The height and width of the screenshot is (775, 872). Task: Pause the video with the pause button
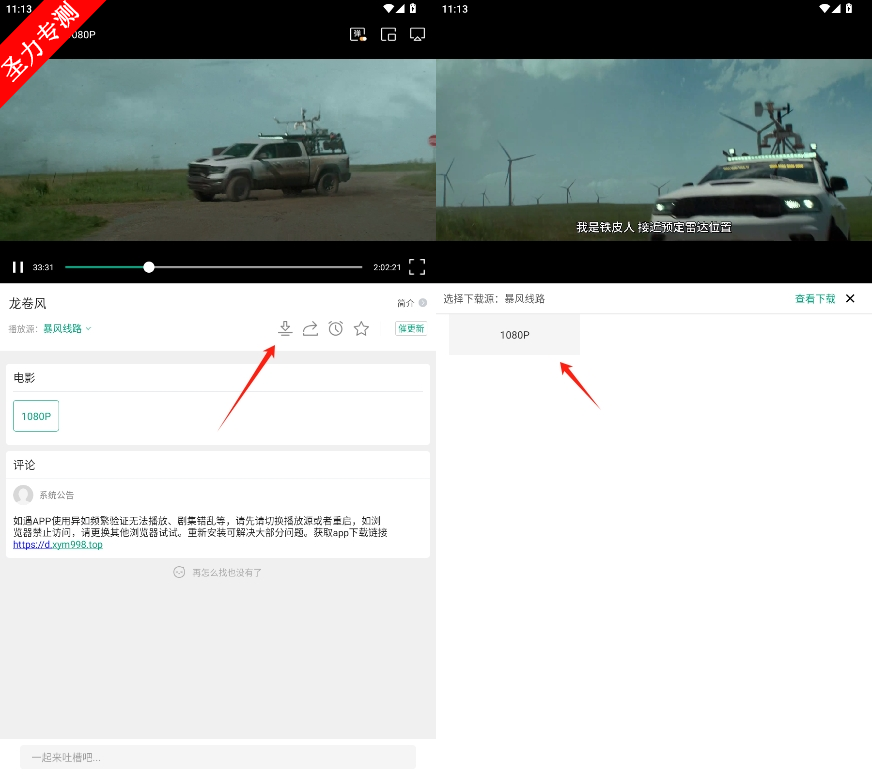point(18,267)
